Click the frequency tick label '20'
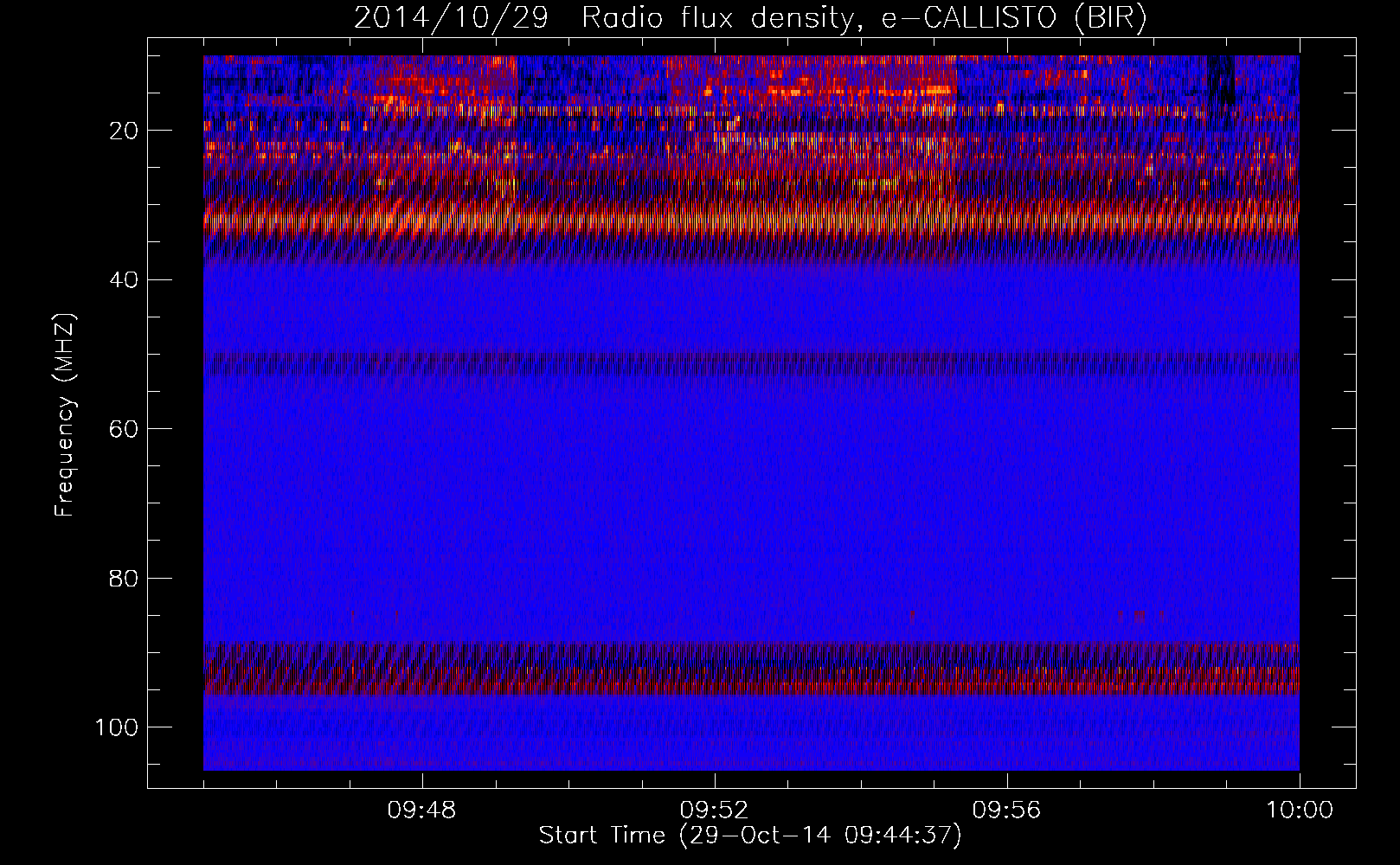The image size is (1400, 865). [x=125, y=131]
